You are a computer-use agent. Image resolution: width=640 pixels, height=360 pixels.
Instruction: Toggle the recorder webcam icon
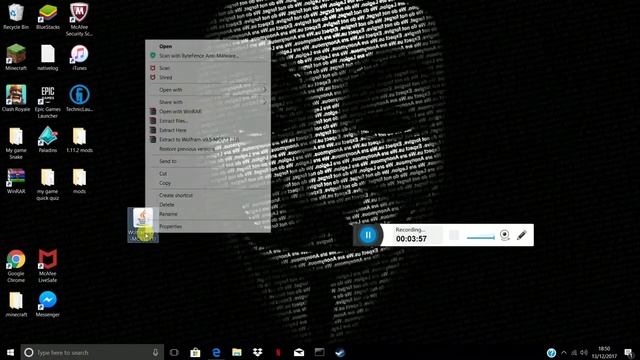504,235
